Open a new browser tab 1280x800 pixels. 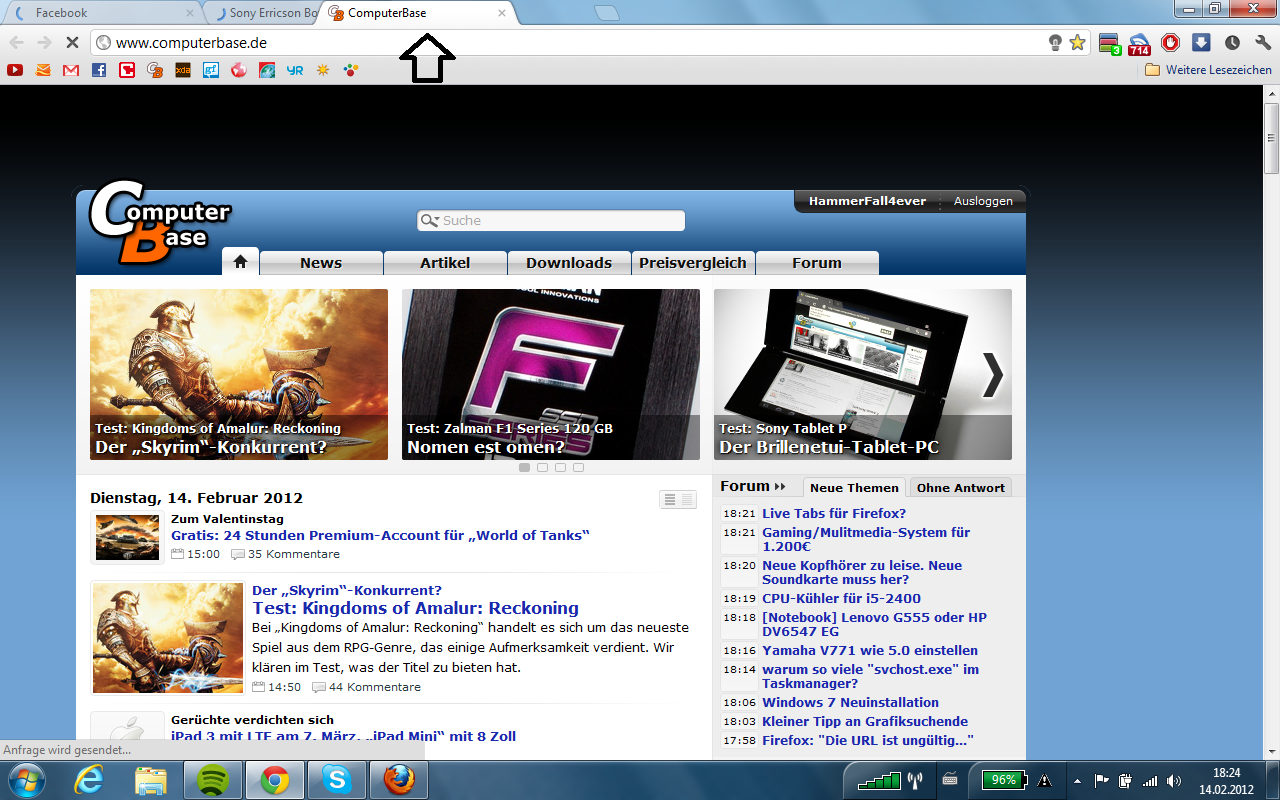(x=606, y=13)
